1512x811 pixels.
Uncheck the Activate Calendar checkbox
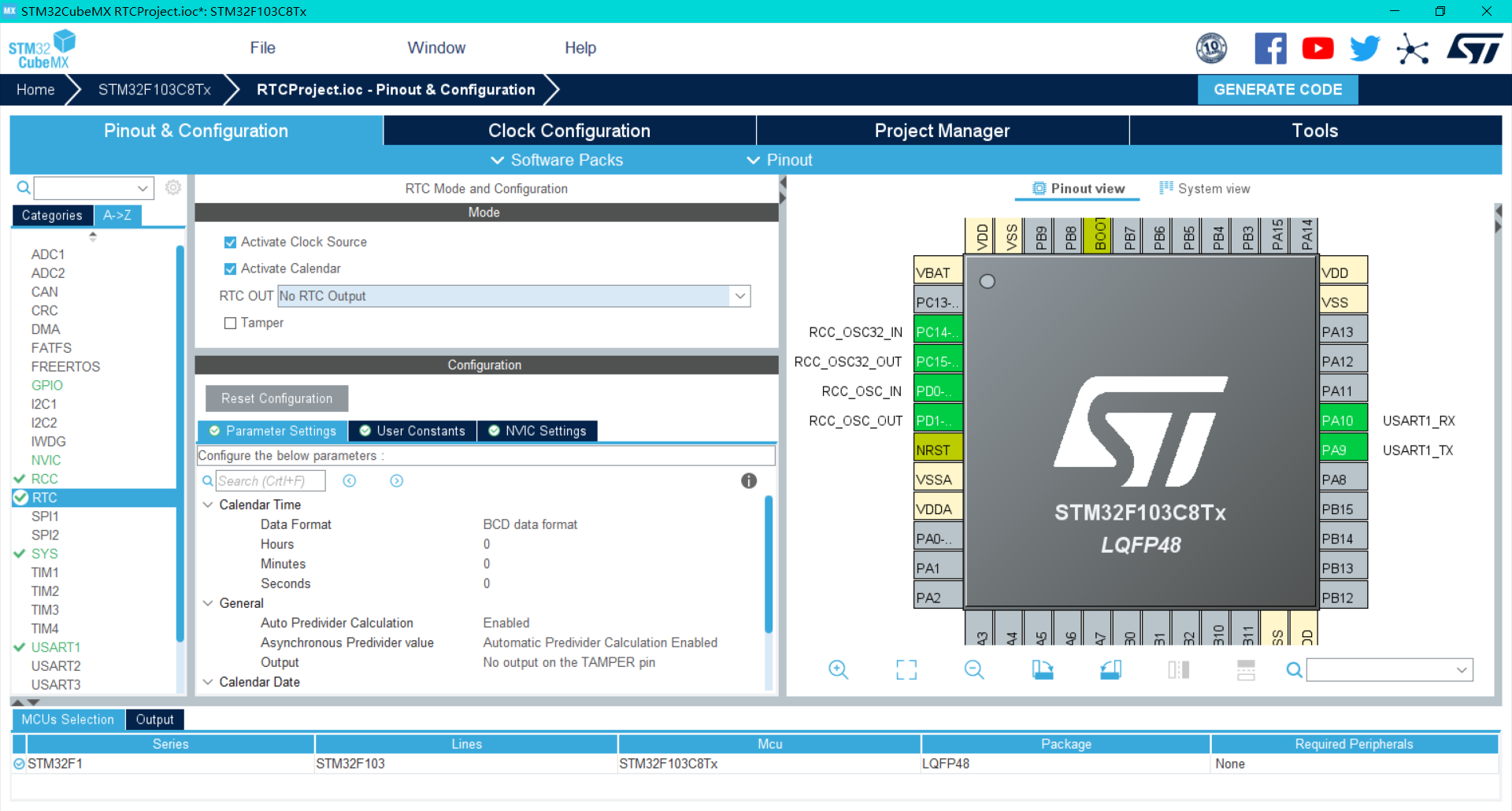pos(230,268)
